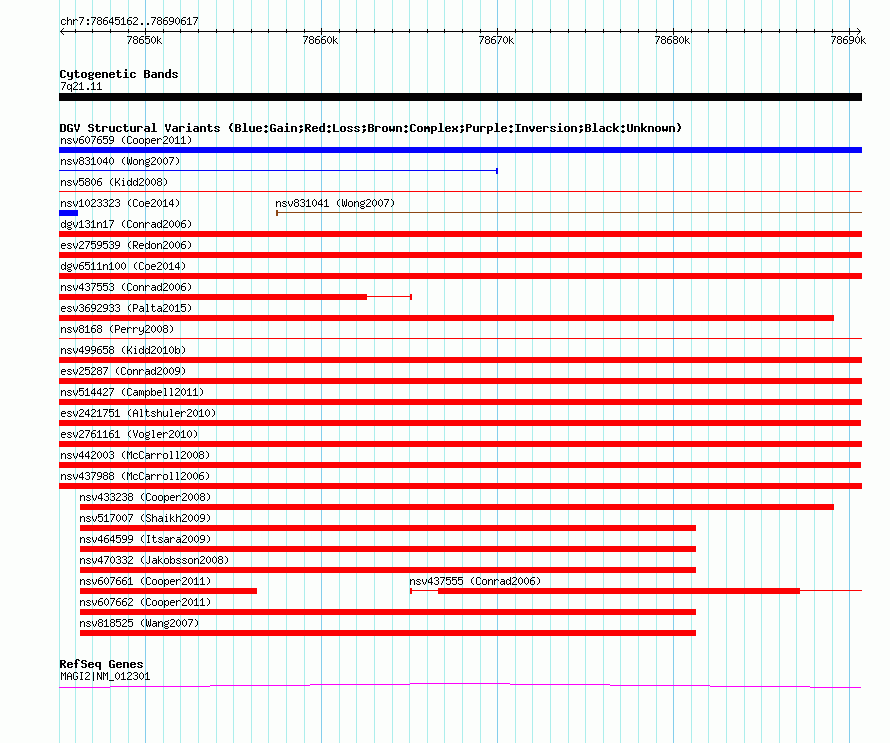The width and height of the screenshot is (890, 743).
Task: Click the nsv607662 (Cooper2011) label
Action: [x=145, y=602]
